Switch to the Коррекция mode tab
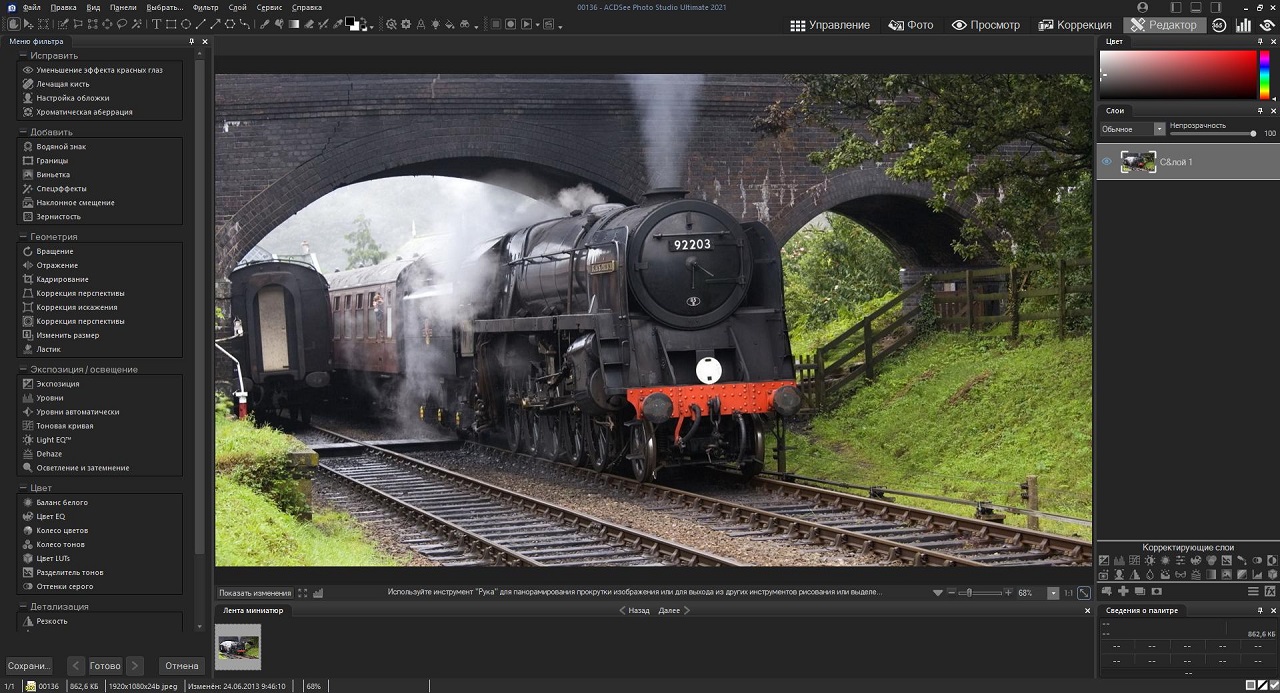The height and width of the screenshot is (693, 1280). pyautogui.click(x=1075, y=25)
